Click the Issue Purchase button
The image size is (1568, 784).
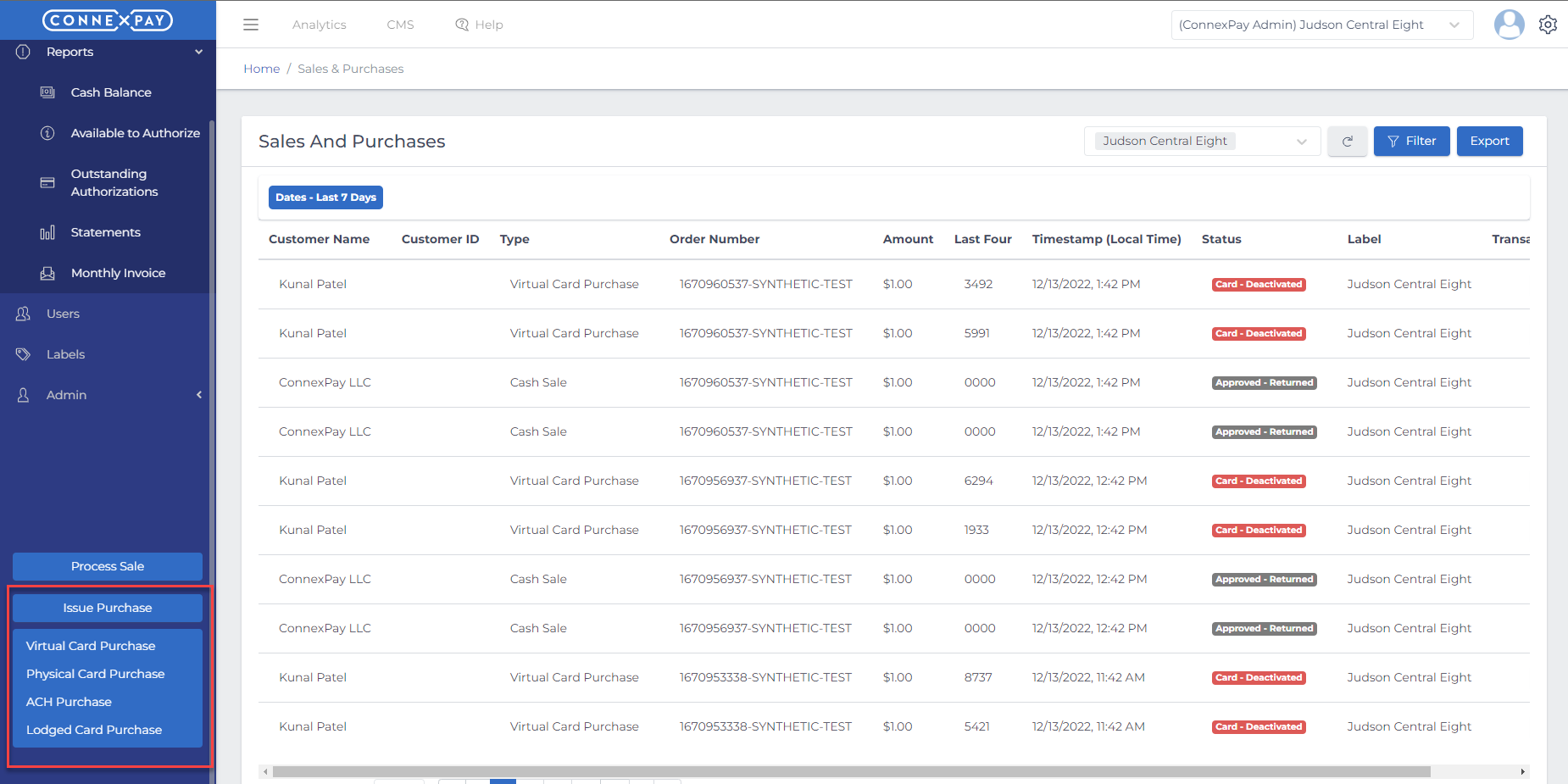coord(108,608)
